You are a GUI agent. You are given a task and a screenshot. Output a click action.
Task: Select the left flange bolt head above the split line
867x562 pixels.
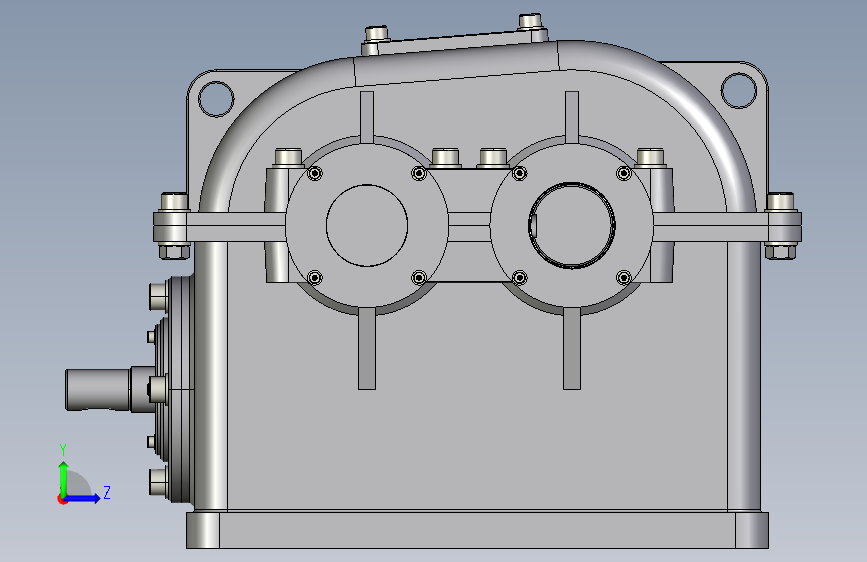(x=174, y=201)
